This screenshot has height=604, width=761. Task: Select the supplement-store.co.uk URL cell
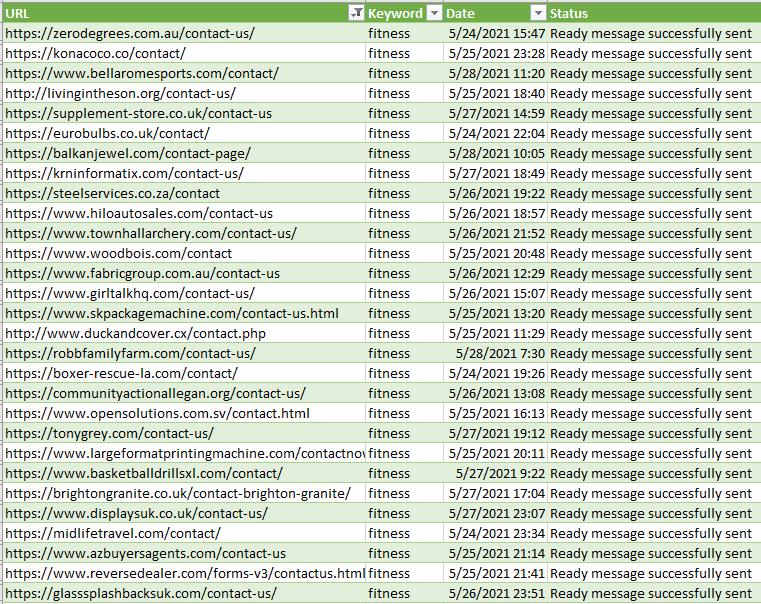tap(184, 114)
